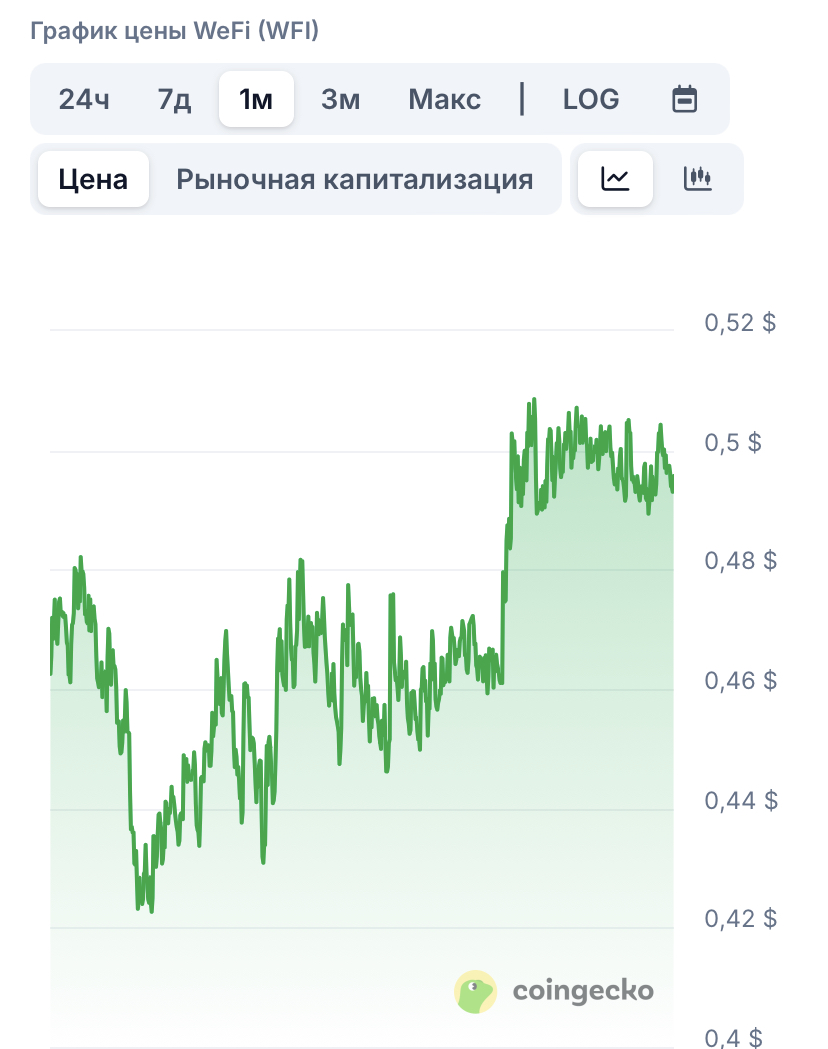Image resolution: width=828 pixels, height=1049 pixels.
Task: Click the coingecko watermark text
Action: tap(583, 991)
